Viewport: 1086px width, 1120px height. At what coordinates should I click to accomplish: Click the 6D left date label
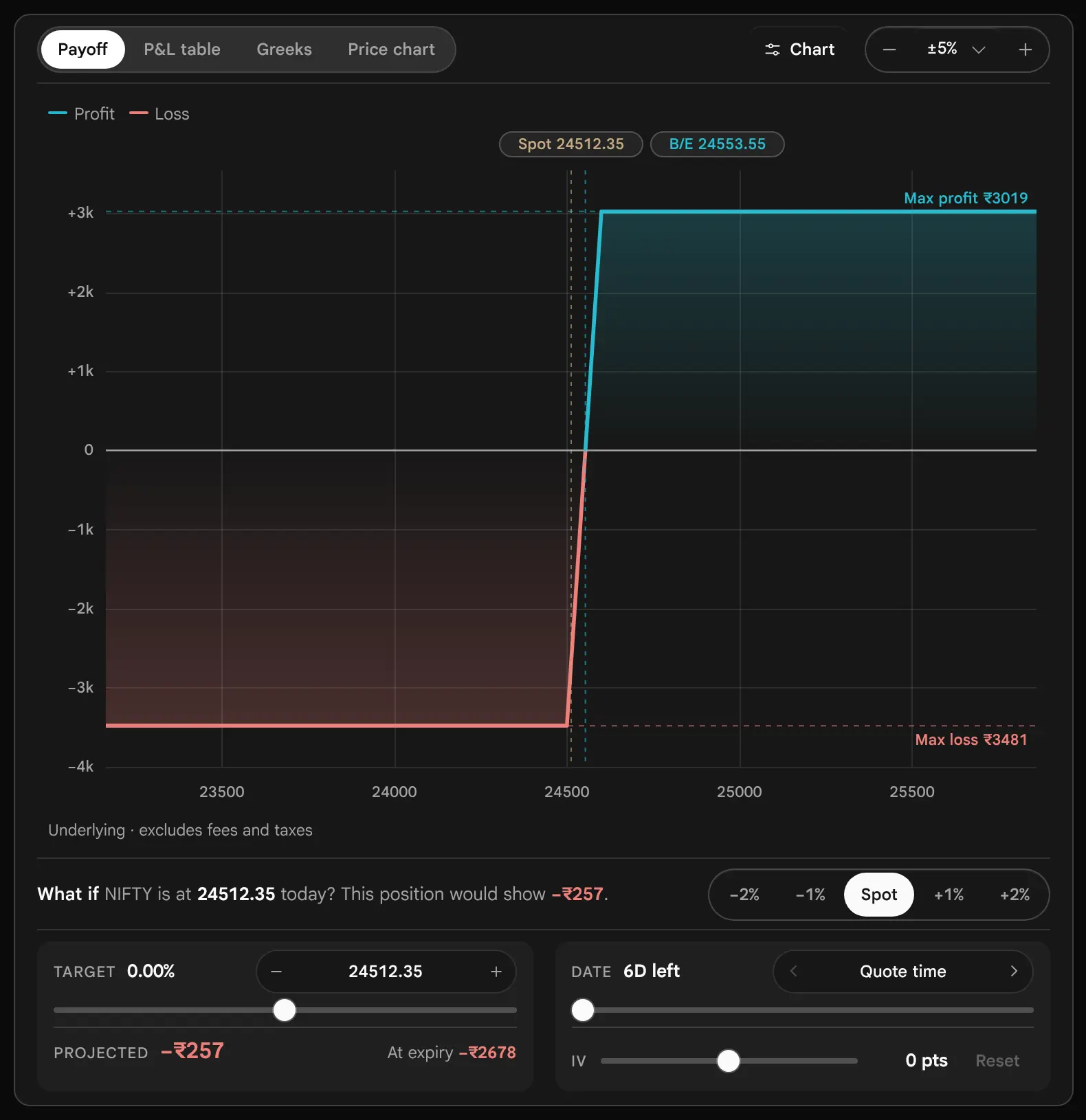pyautogui.click(x=652, y=971)
